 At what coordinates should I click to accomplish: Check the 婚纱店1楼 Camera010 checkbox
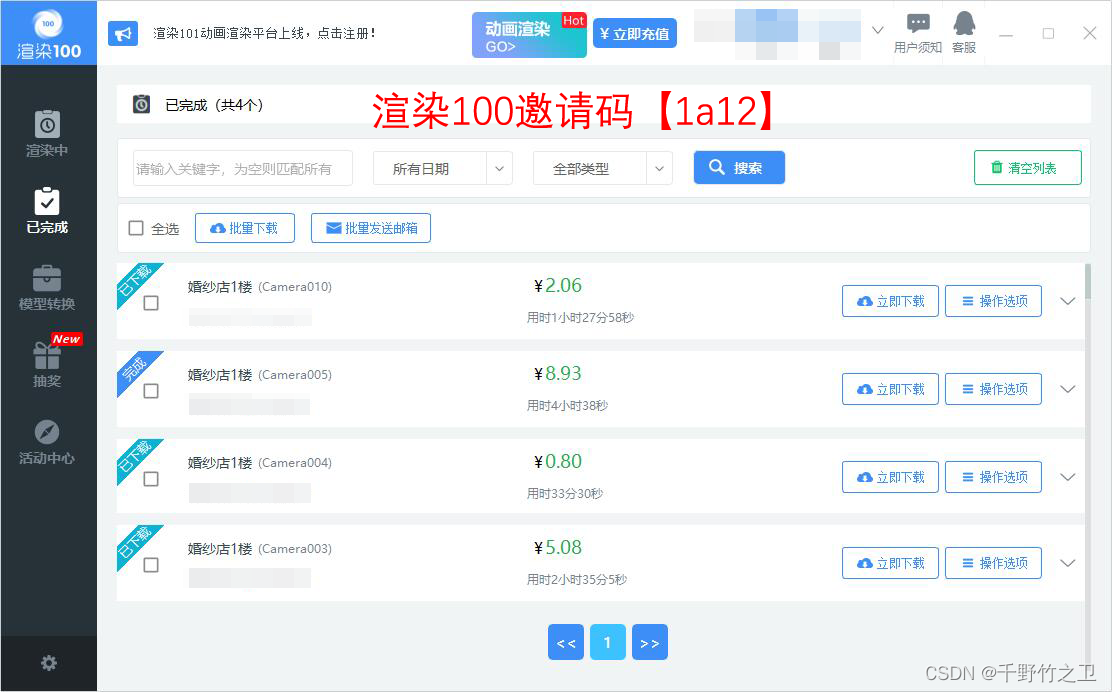(x=152, y=303)
